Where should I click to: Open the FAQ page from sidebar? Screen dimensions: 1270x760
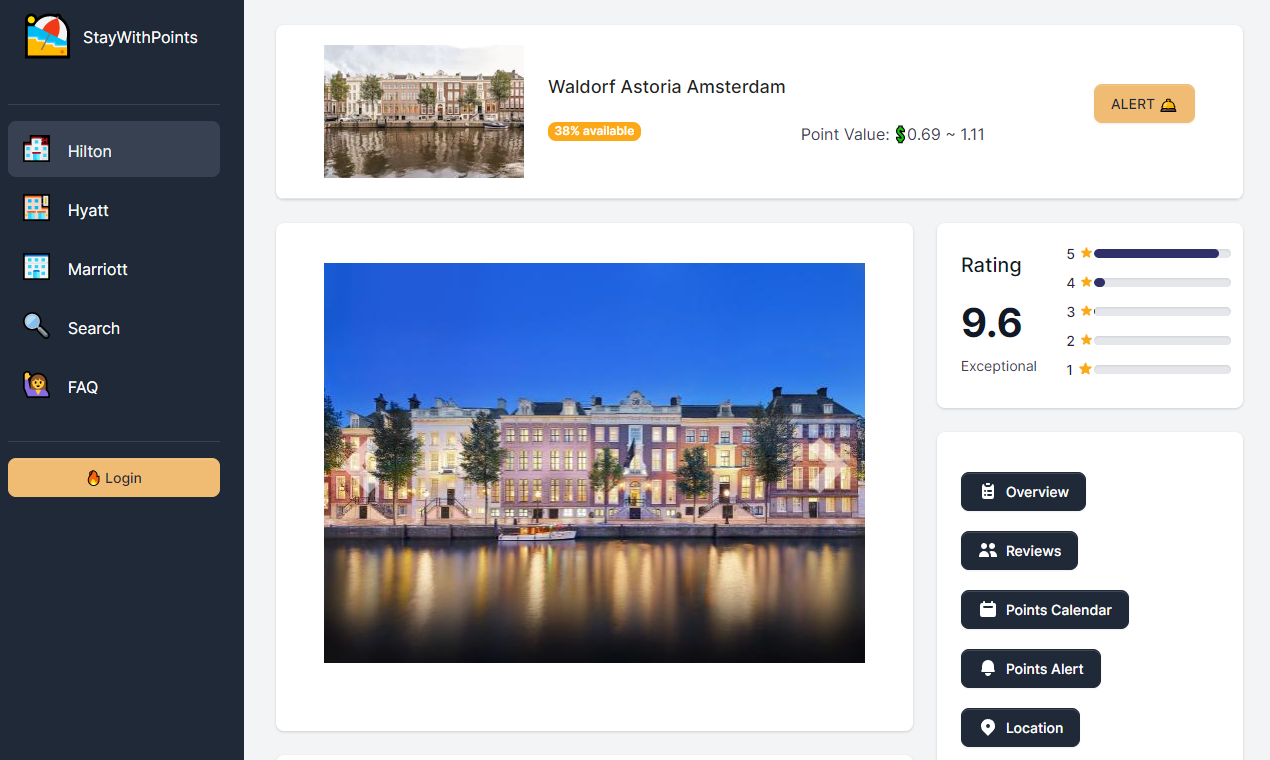pos(114,386)
